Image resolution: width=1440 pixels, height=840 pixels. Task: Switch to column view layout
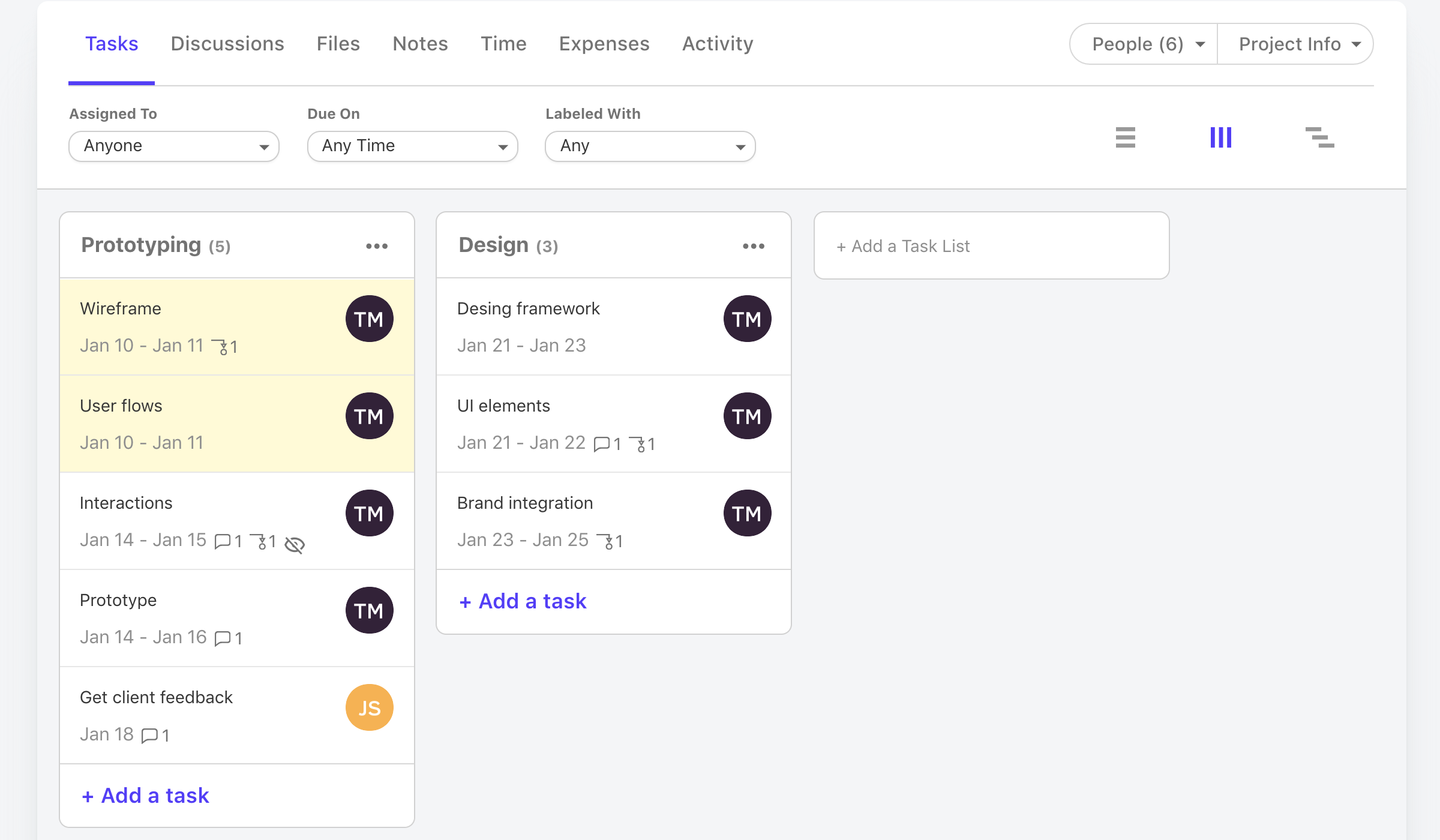pos(1220,138)
